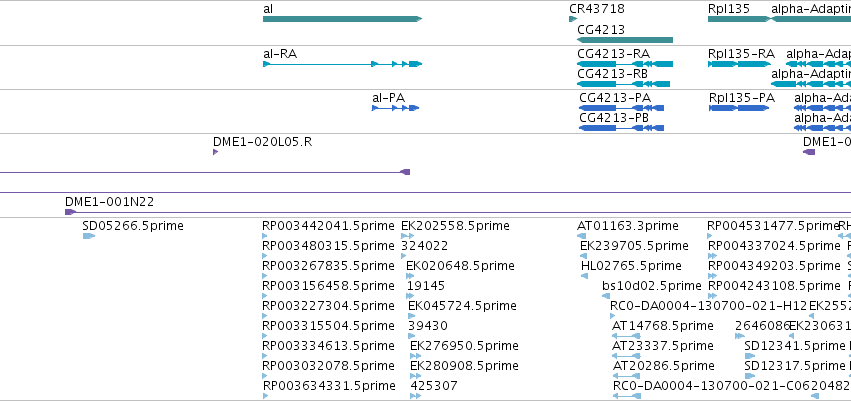851x401 pixels.
Task: Select the al gene teal bar
Action: point(342,19)
